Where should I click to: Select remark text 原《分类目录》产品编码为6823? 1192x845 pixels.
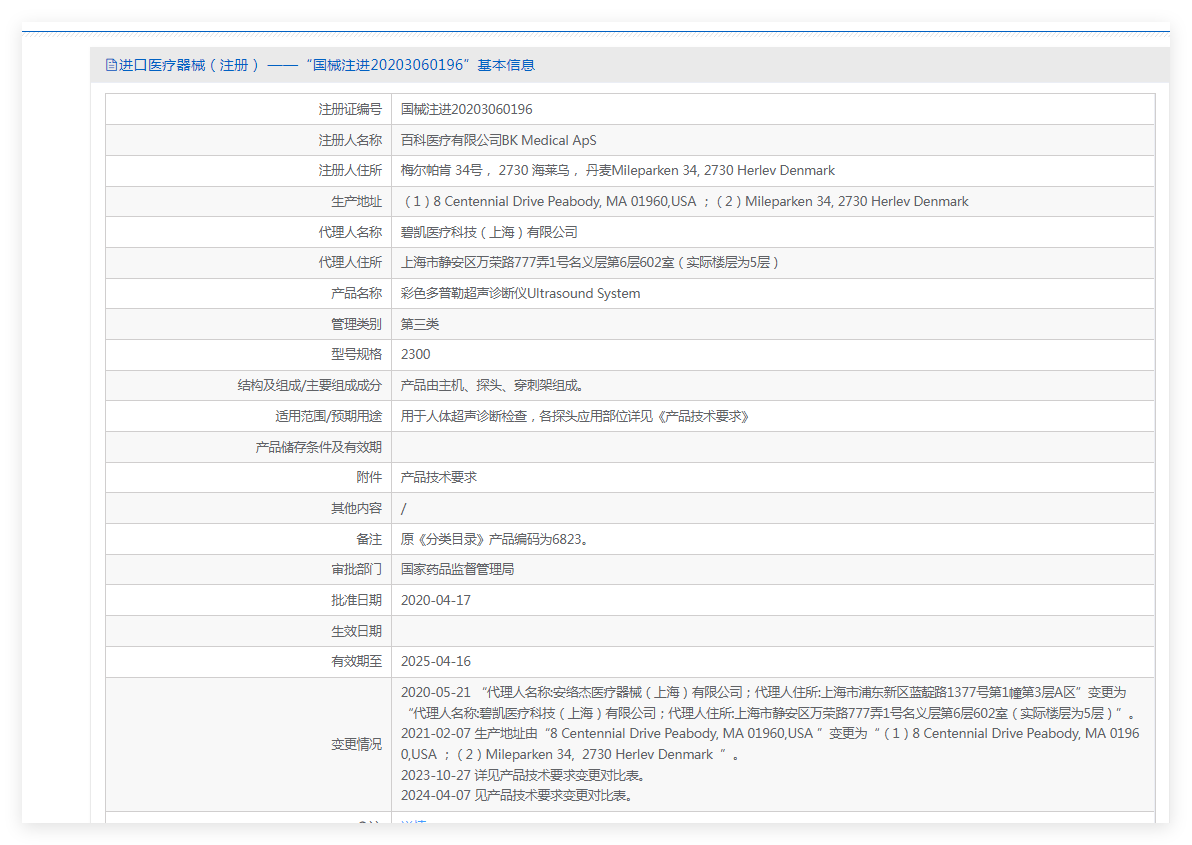pos(494,539)
